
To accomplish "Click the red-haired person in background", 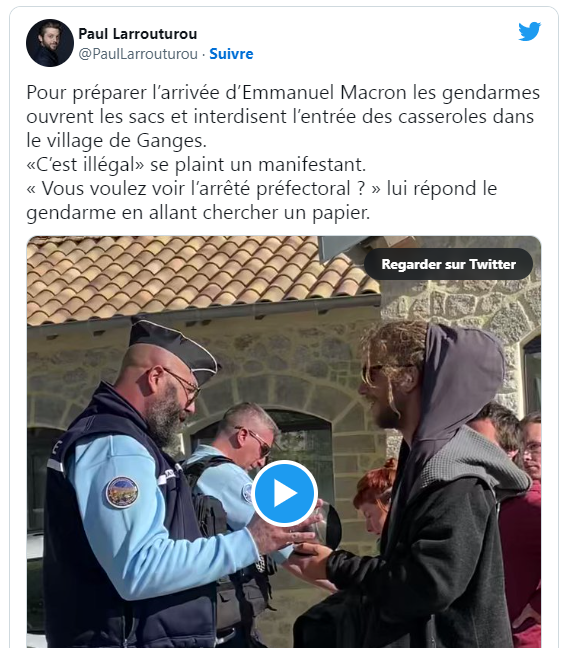I will click(x=374, y=496).
